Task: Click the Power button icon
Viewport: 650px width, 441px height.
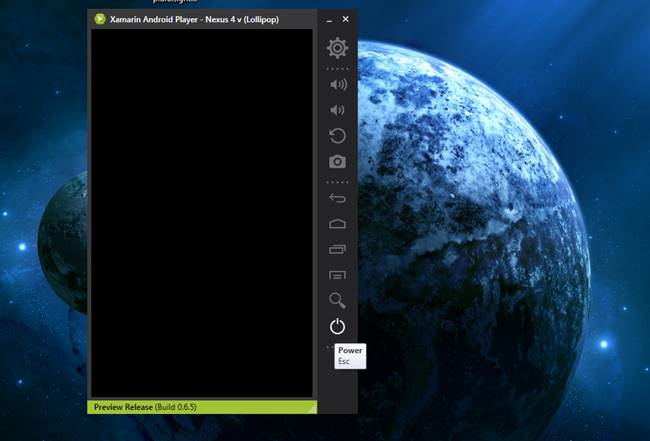Action: [337, 327]
